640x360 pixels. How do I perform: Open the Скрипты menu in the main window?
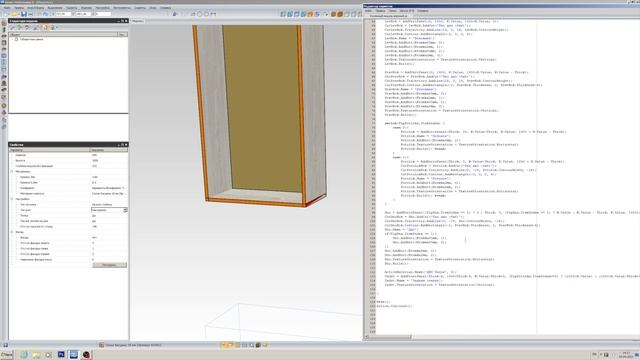click(x=140, y=8)
